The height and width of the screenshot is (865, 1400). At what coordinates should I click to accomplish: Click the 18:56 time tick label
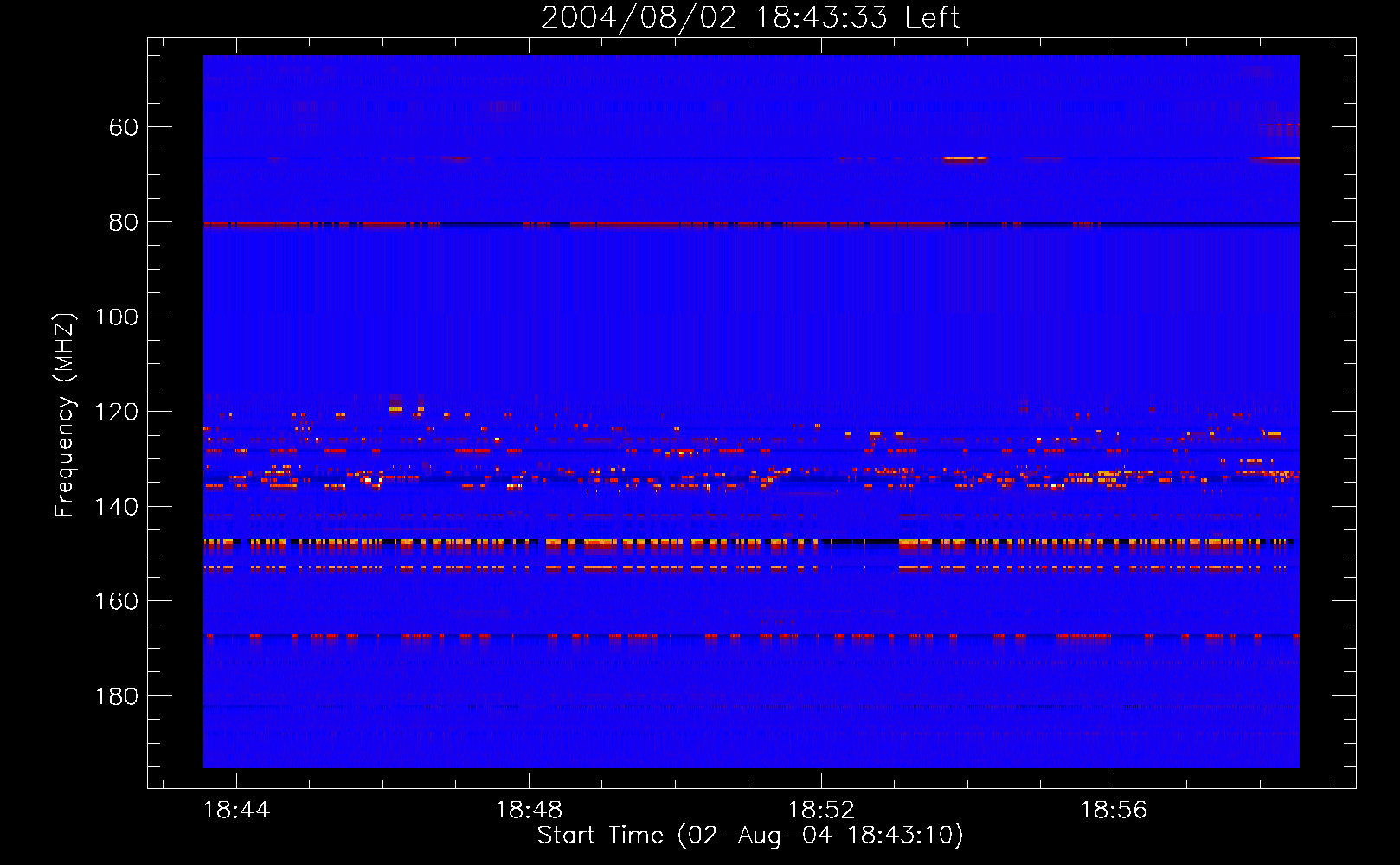point(1114,811)
